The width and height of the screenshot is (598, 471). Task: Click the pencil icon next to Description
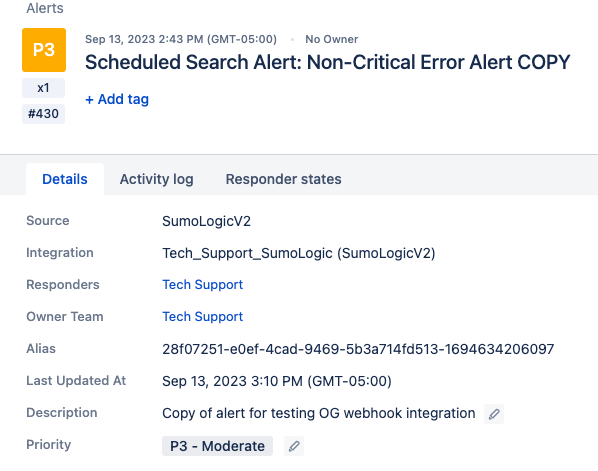click(x=494, y=414)
